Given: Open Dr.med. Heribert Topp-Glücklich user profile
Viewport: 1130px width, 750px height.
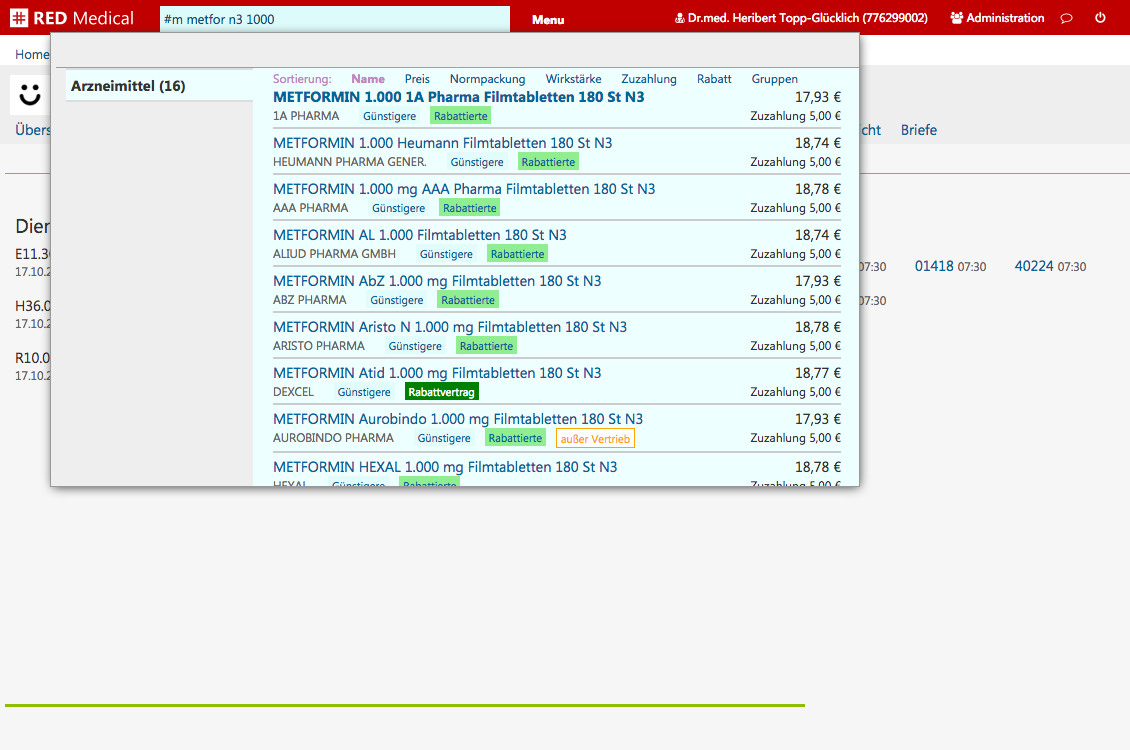Looking at the screenshot, I should click(x=801, y=18).
